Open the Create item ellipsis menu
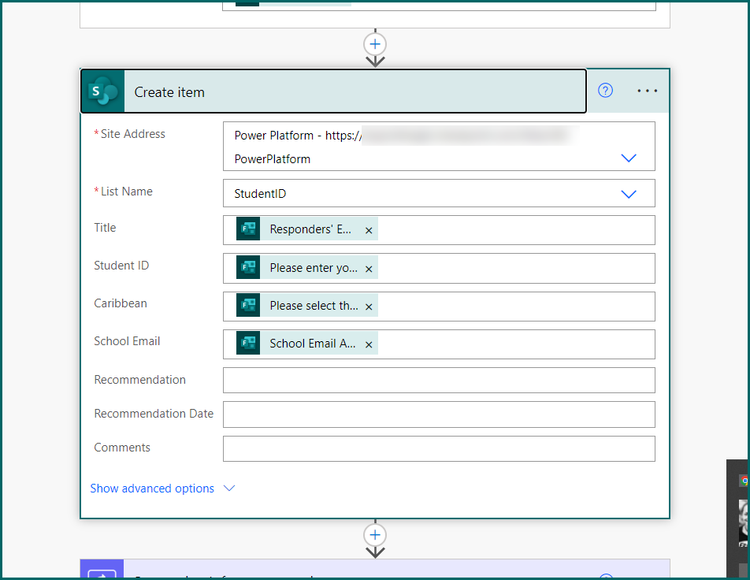Viewport: 750px width, 580px height. 647,90
